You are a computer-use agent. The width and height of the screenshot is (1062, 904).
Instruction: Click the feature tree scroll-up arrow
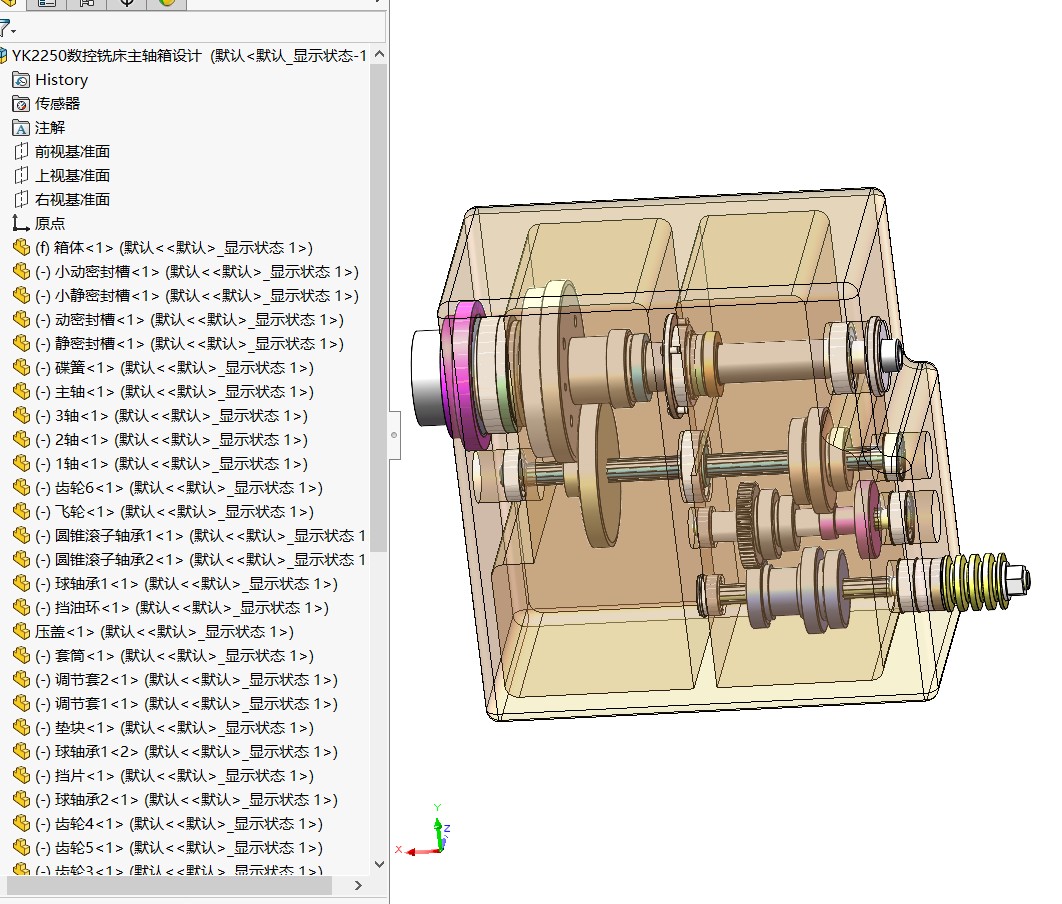point(379,54)
